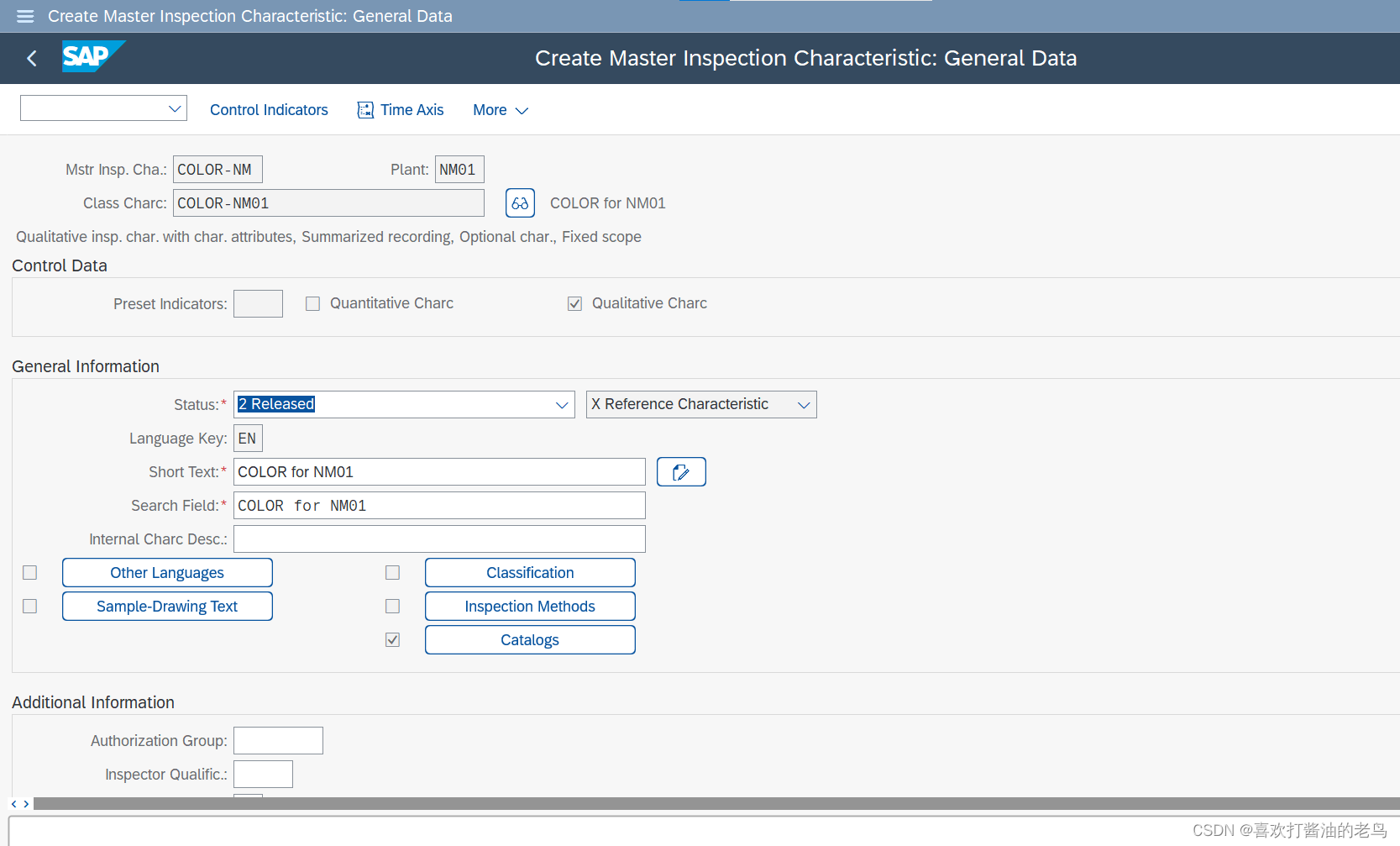Check the Inspection Methods checkbox
The image size is (1400, 846).
point(392,606)
